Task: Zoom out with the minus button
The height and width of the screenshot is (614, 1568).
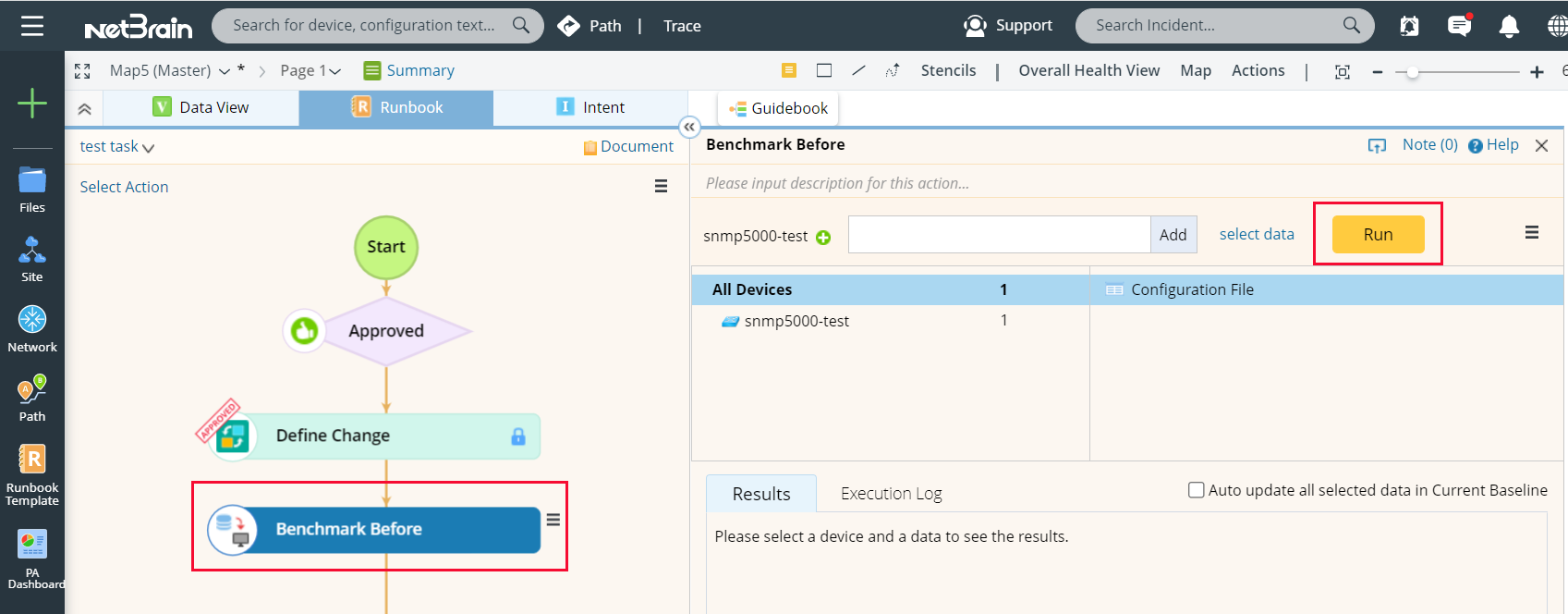Action: pyautogui.click(x=1378, y=71)
